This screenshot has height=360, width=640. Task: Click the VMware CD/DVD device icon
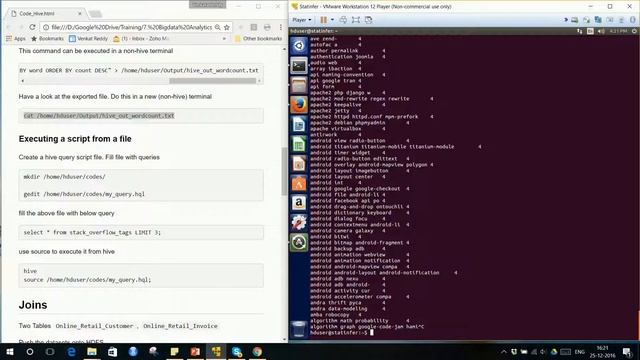point(587,20)
